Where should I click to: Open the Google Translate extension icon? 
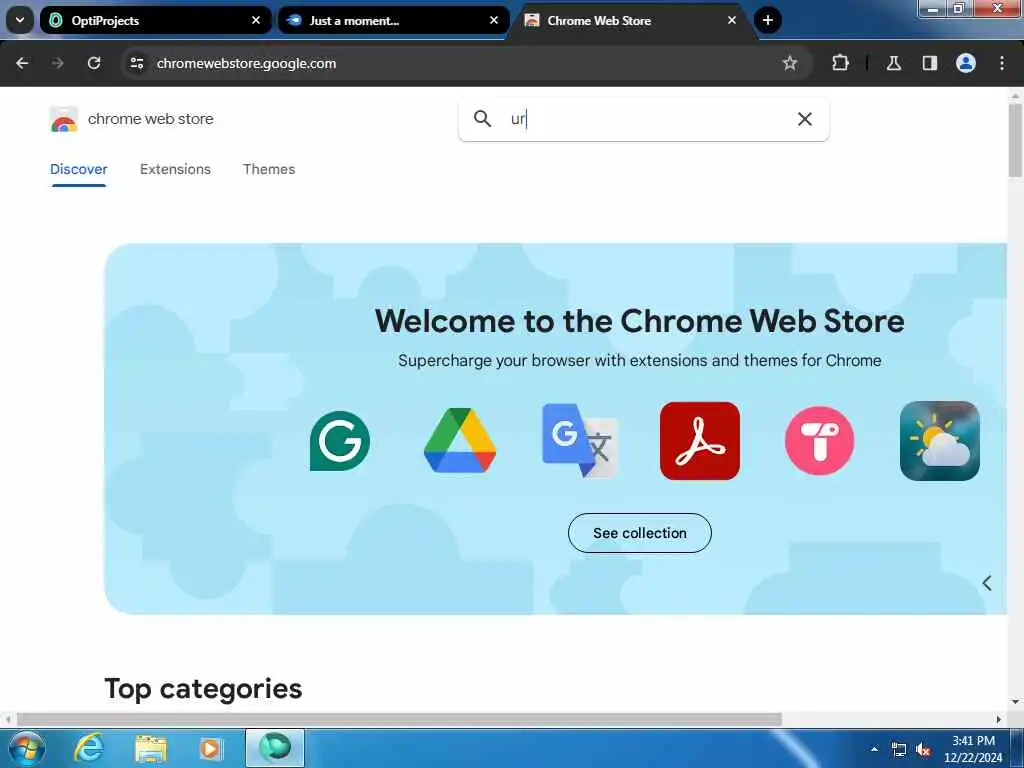pos(580,440)
